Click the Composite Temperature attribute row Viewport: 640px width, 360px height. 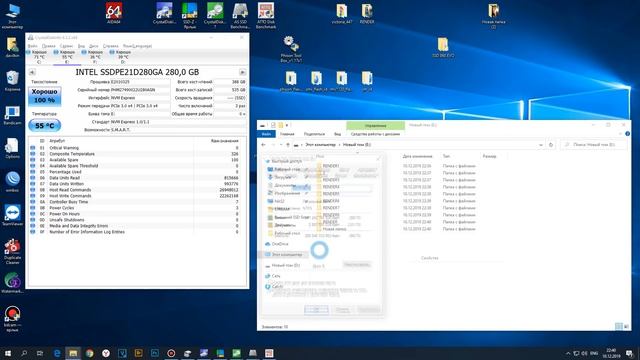(137, 154)
